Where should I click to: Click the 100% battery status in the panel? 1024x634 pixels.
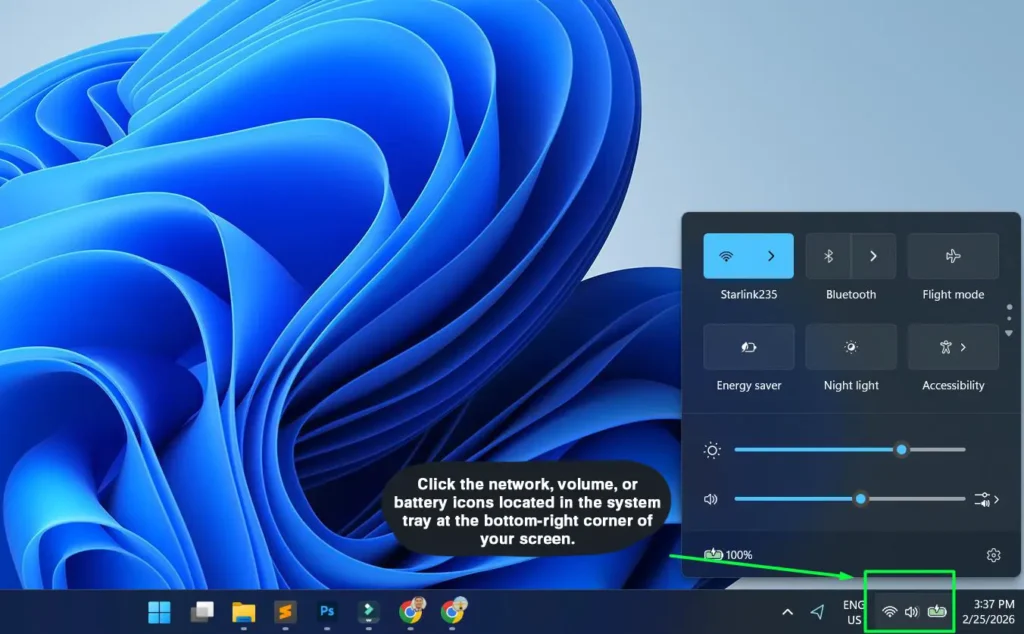pos(728,554)
